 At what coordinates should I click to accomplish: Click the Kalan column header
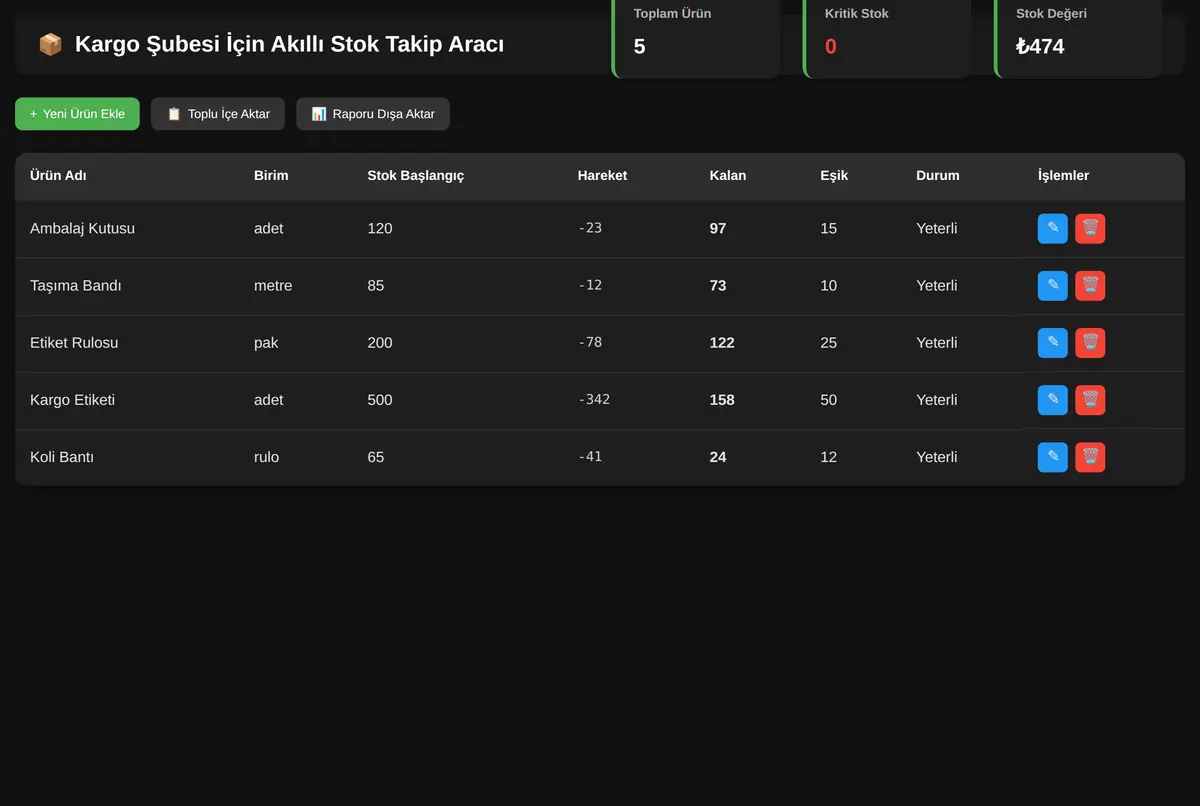click(x=728, y=176)
